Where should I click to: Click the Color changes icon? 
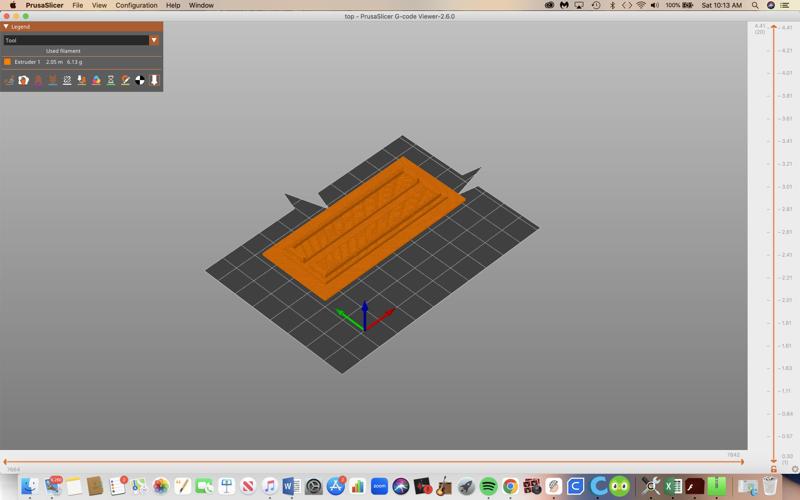tap(96, 80)
